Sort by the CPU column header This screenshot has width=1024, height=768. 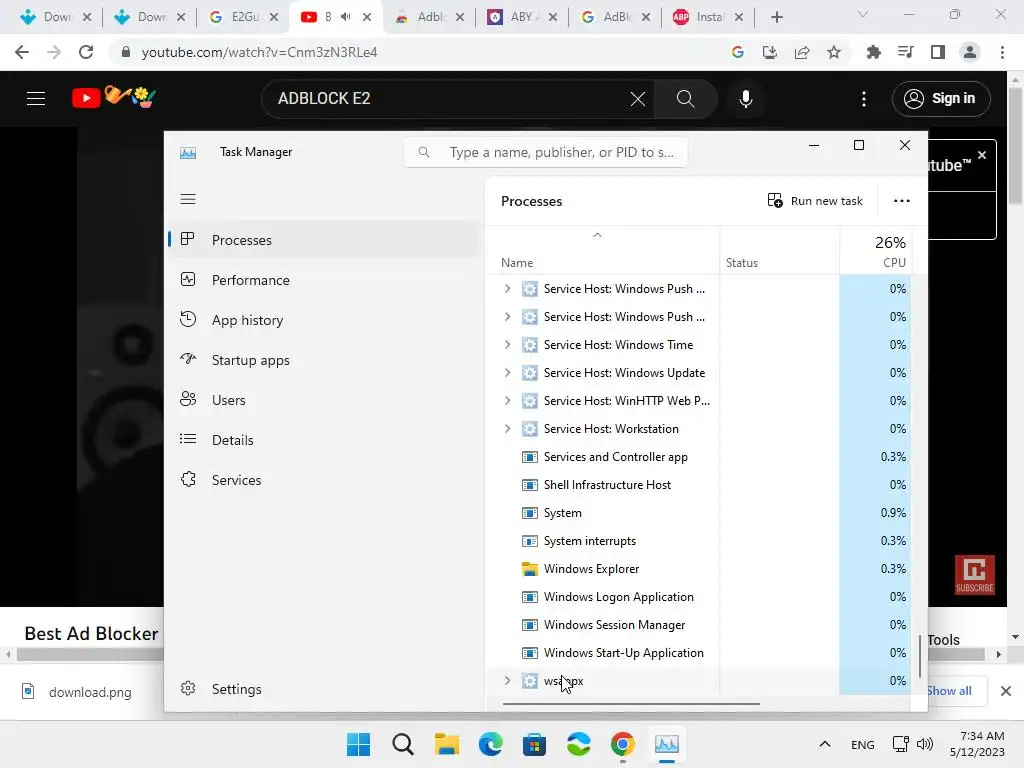(875, 251)
